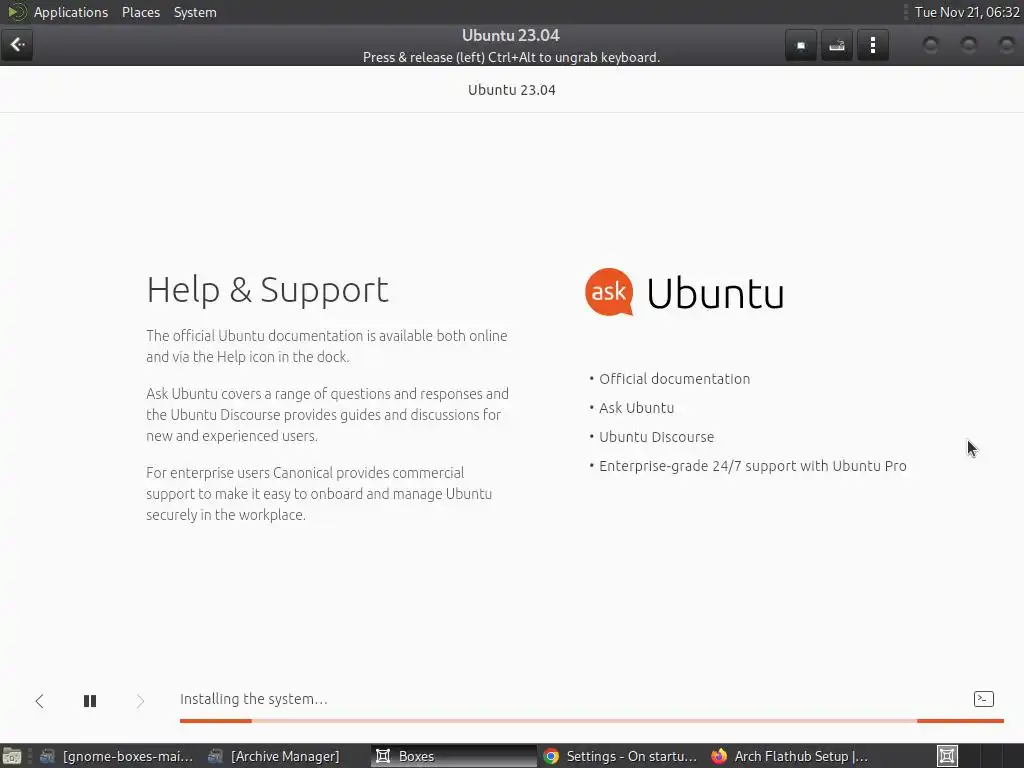
Task: Click the 'Ask Ubuntu' bullet item
Action: (x=637, y=408)
